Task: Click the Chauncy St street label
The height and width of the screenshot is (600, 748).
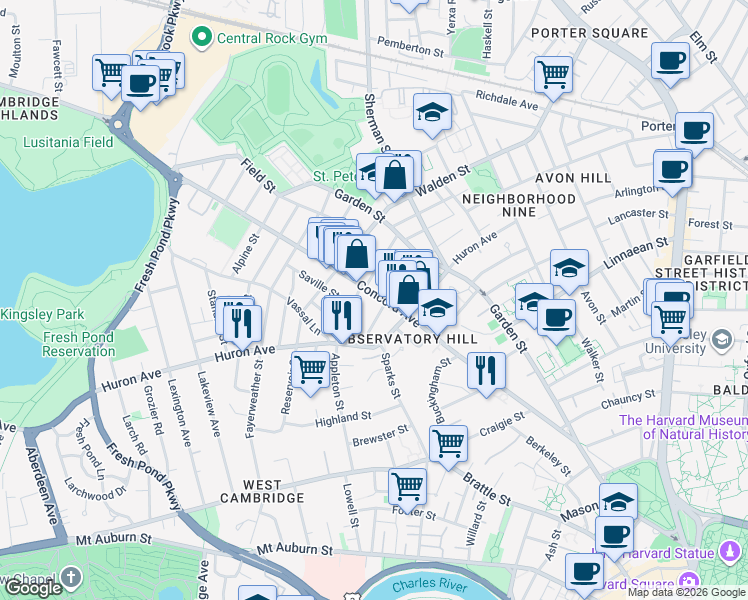Action: [x=628, y=399]
